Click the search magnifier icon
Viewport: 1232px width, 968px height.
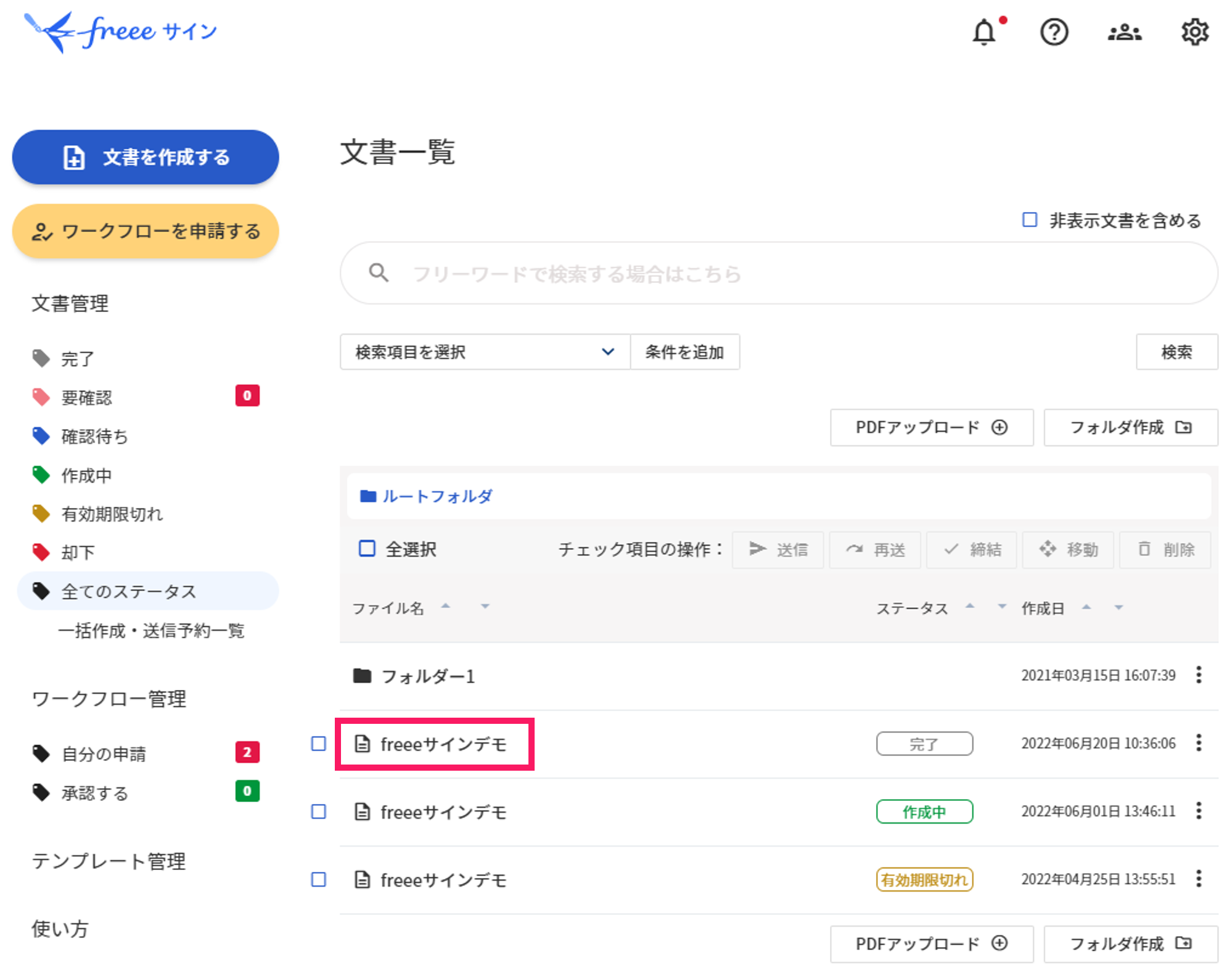click(378, 273)
